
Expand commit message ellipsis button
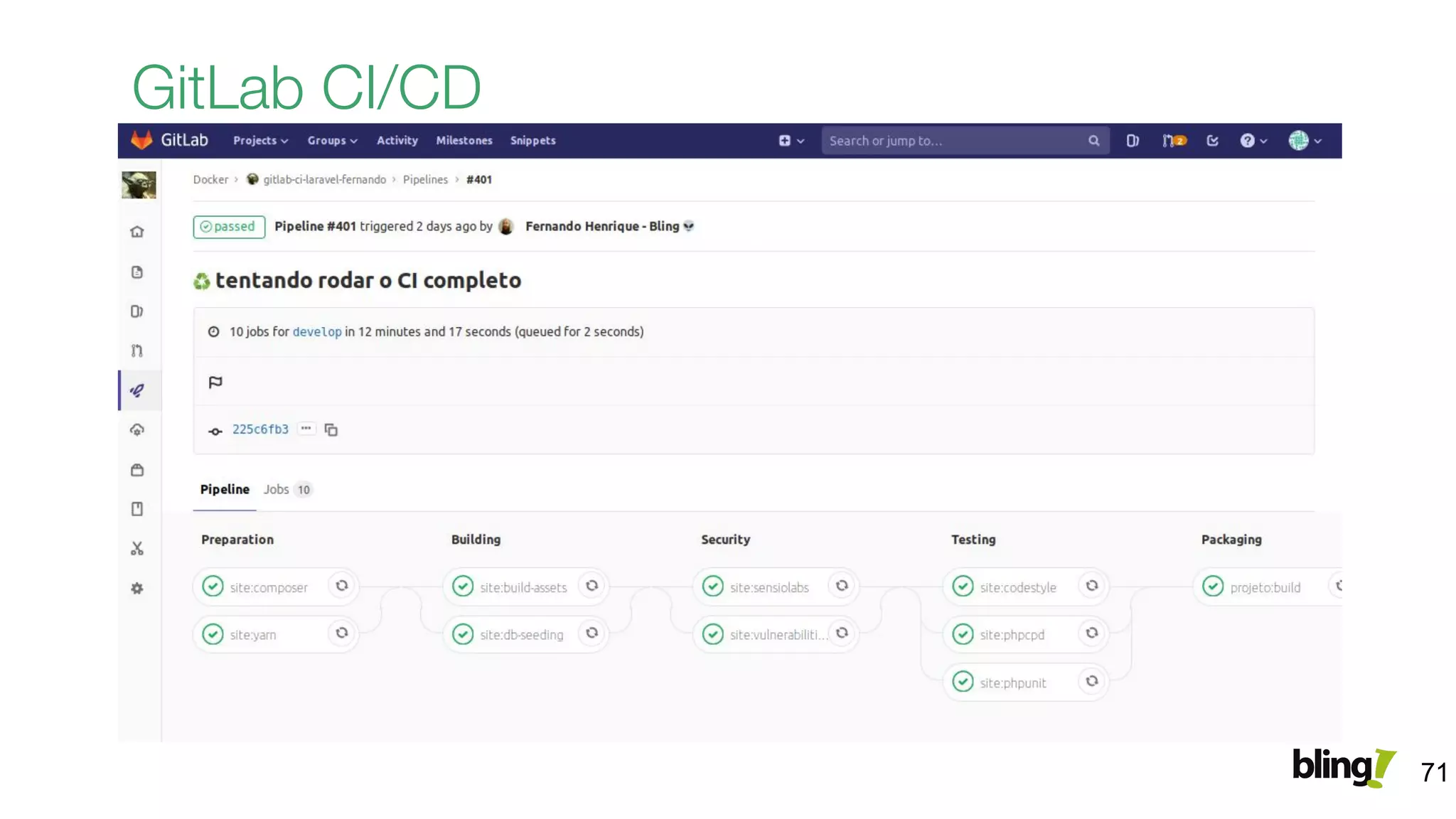click(x=306, y=429)
